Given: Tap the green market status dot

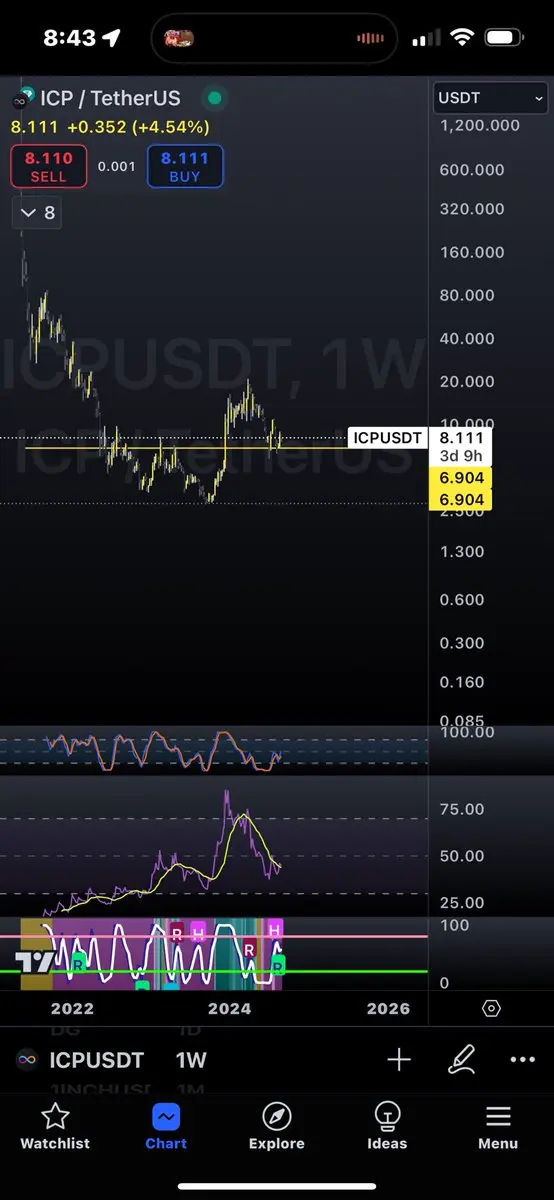Looking at the screenshot, I should coord(213,98).
